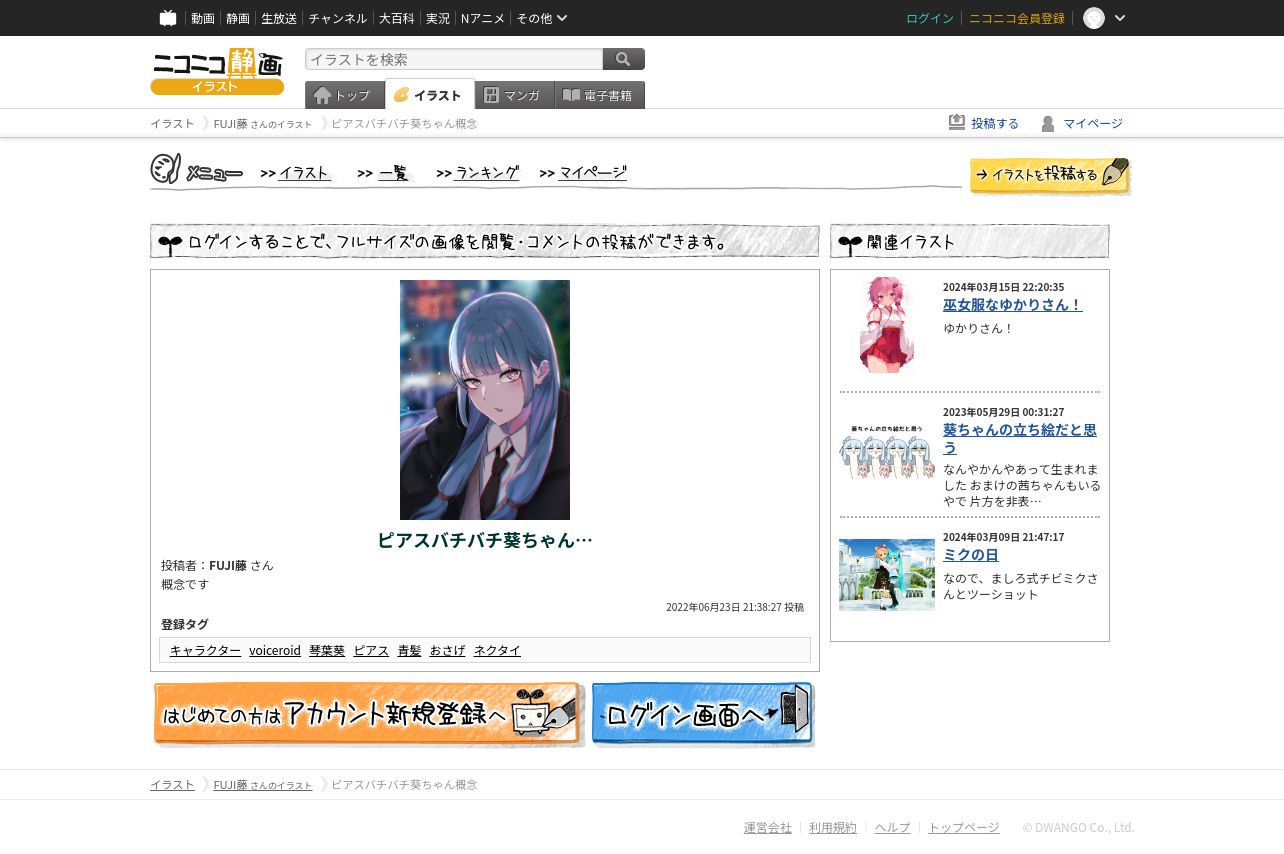The image size is (1284, 854).
Task: Click FUJI藤 さんのイラスト in top breadcrumb
Action: [263, 123]
